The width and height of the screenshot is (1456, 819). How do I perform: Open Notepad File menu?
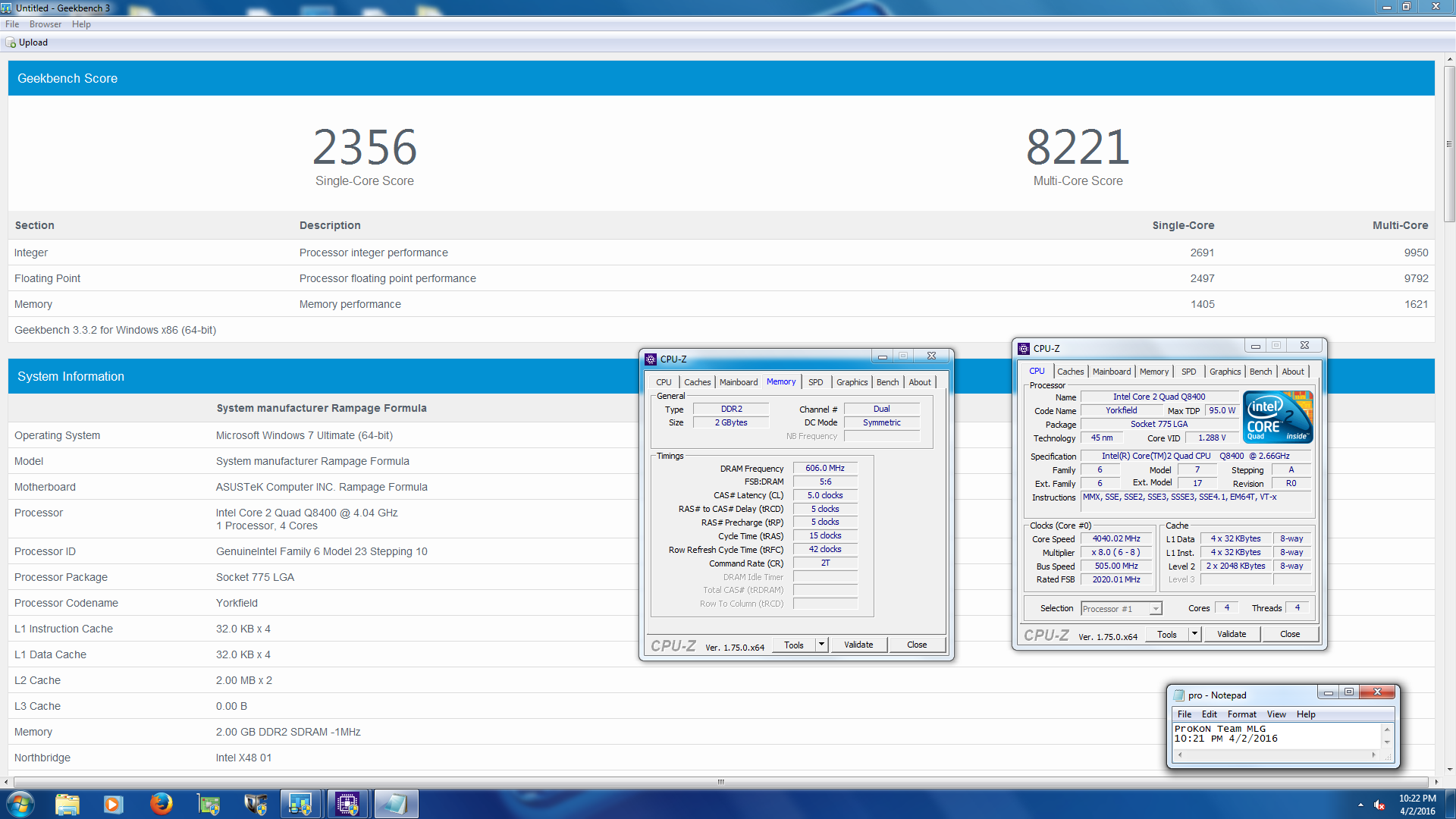point(1184,714)
